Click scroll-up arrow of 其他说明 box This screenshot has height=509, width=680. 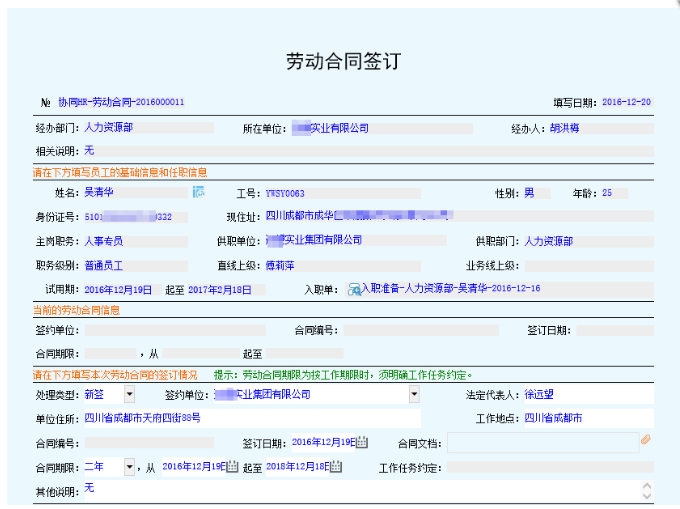tap(647, 486)
